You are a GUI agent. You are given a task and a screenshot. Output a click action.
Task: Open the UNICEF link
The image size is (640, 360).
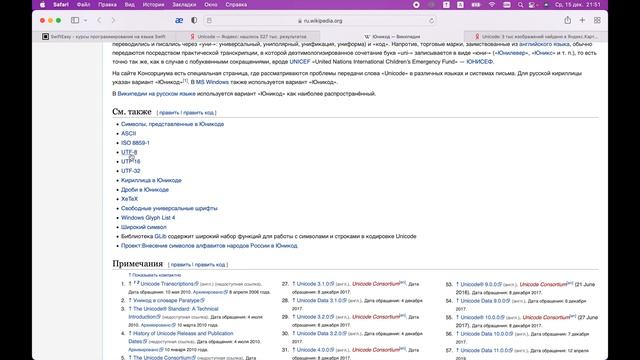point(300,62)
